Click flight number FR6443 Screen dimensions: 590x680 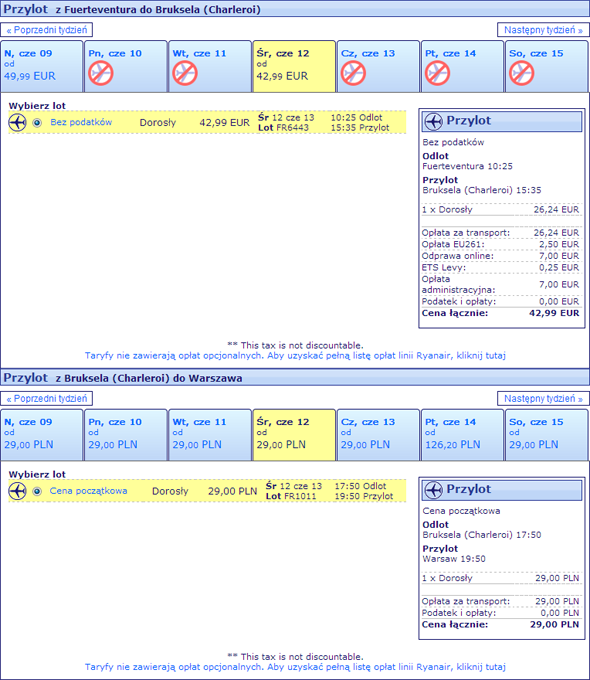point(292,128)
